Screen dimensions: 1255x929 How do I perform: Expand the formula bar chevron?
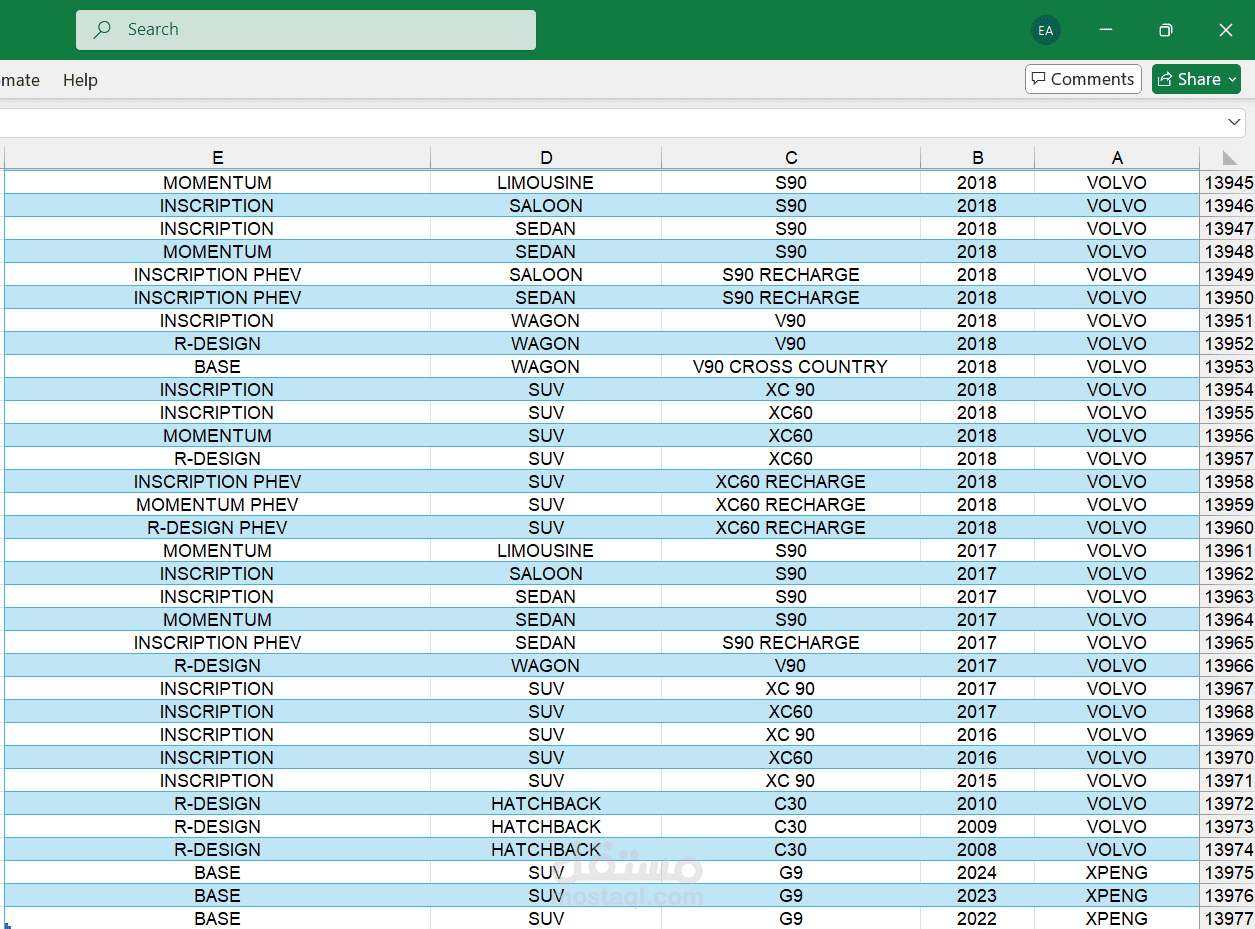pos(1235,122)
